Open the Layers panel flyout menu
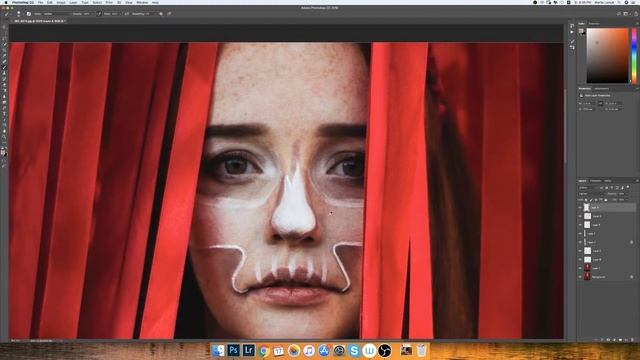The image size is (640, 360). point(637,181)
